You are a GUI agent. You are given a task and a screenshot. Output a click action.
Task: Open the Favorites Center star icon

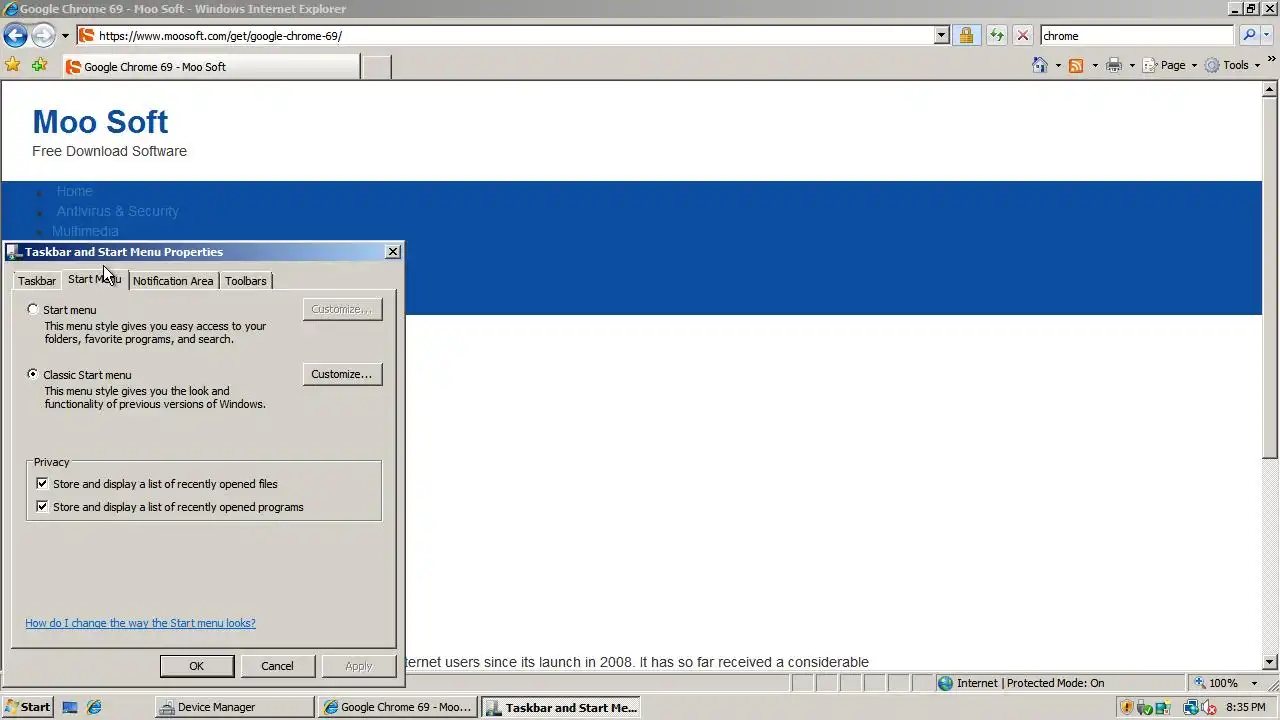click(x=13, y=65)
